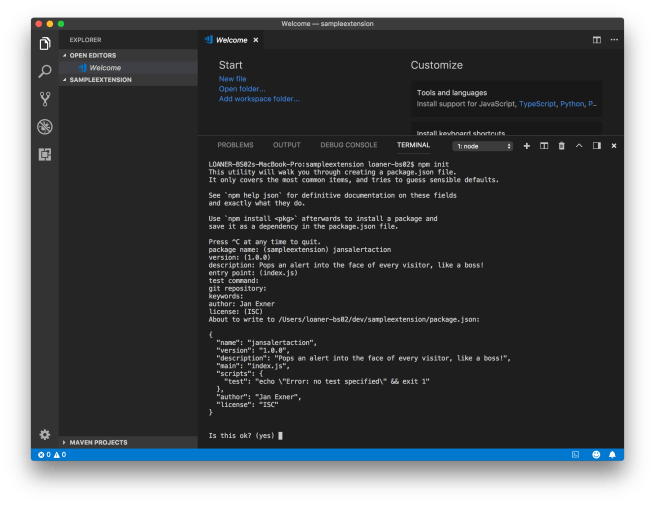Kill the terminal with trash icon
The image size is (655, 505).
(x=561, y=146)
